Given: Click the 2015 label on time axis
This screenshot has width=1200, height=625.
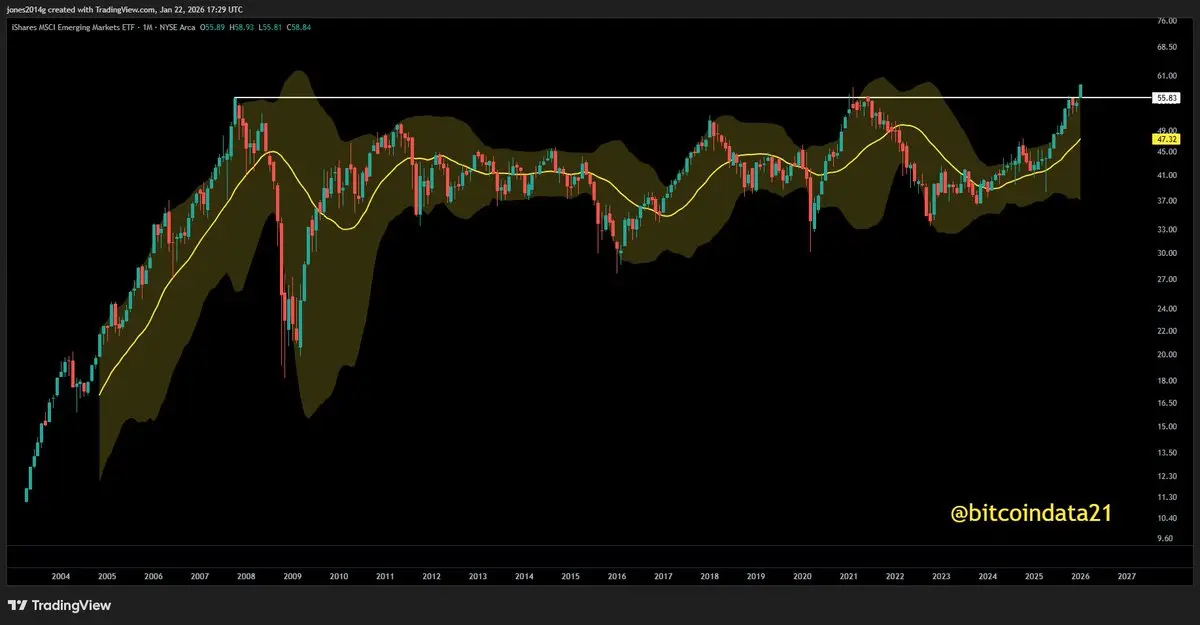Looking at the screenshot, I should (570, 577).
